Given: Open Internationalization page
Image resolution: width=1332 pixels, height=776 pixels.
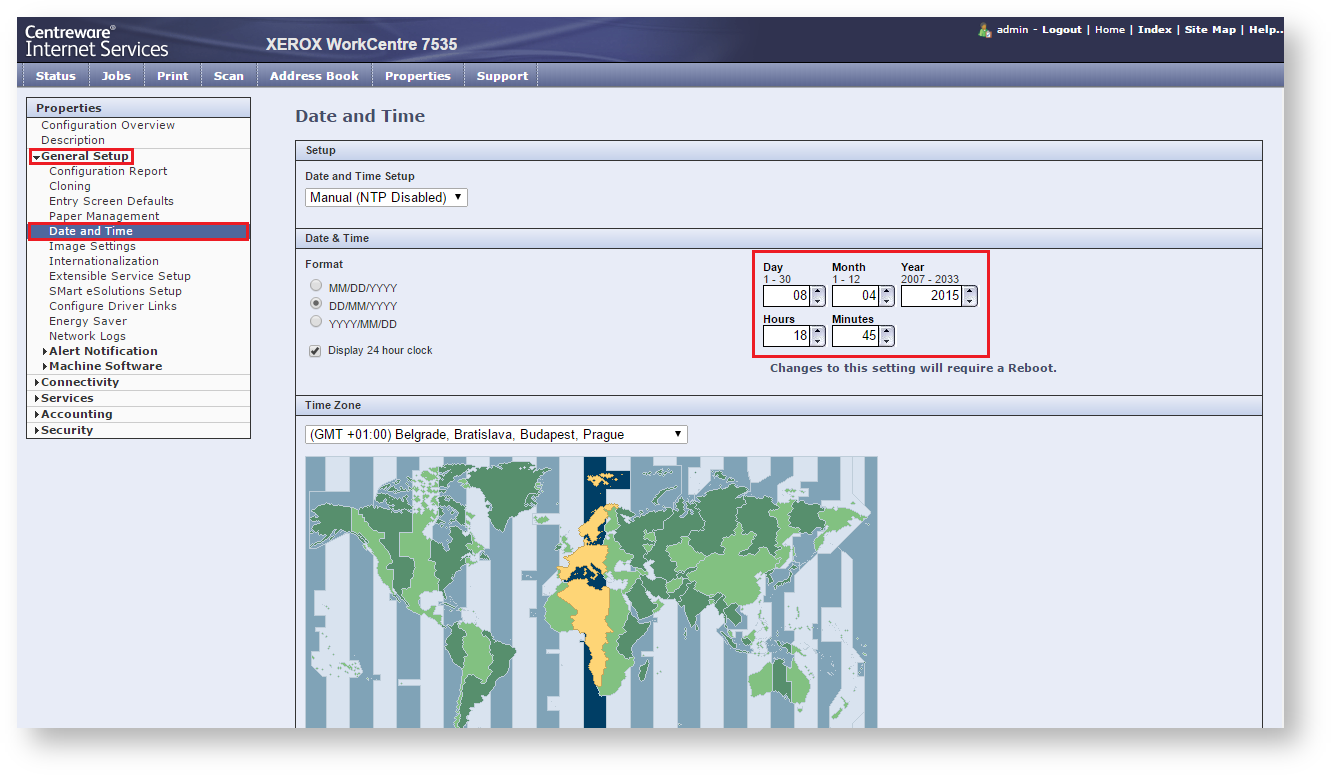Looking at the screenshot, I should tap(104, 261).
